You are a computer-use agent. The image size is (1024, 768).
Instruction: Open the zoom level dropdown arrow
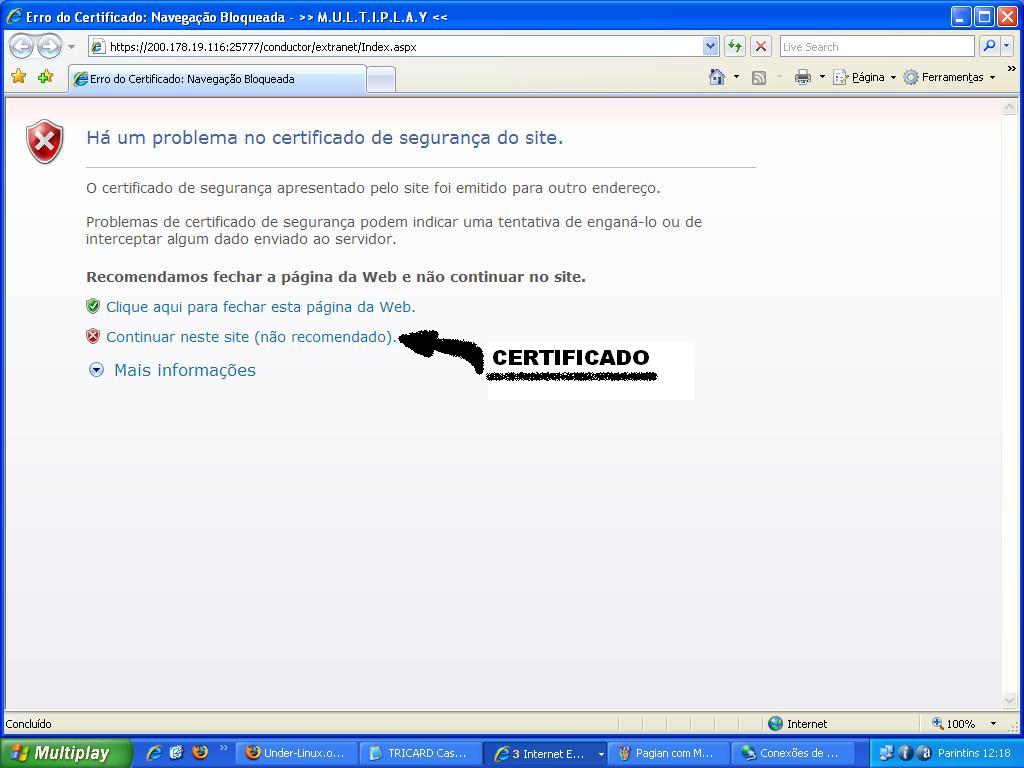[x=993, y=724]
